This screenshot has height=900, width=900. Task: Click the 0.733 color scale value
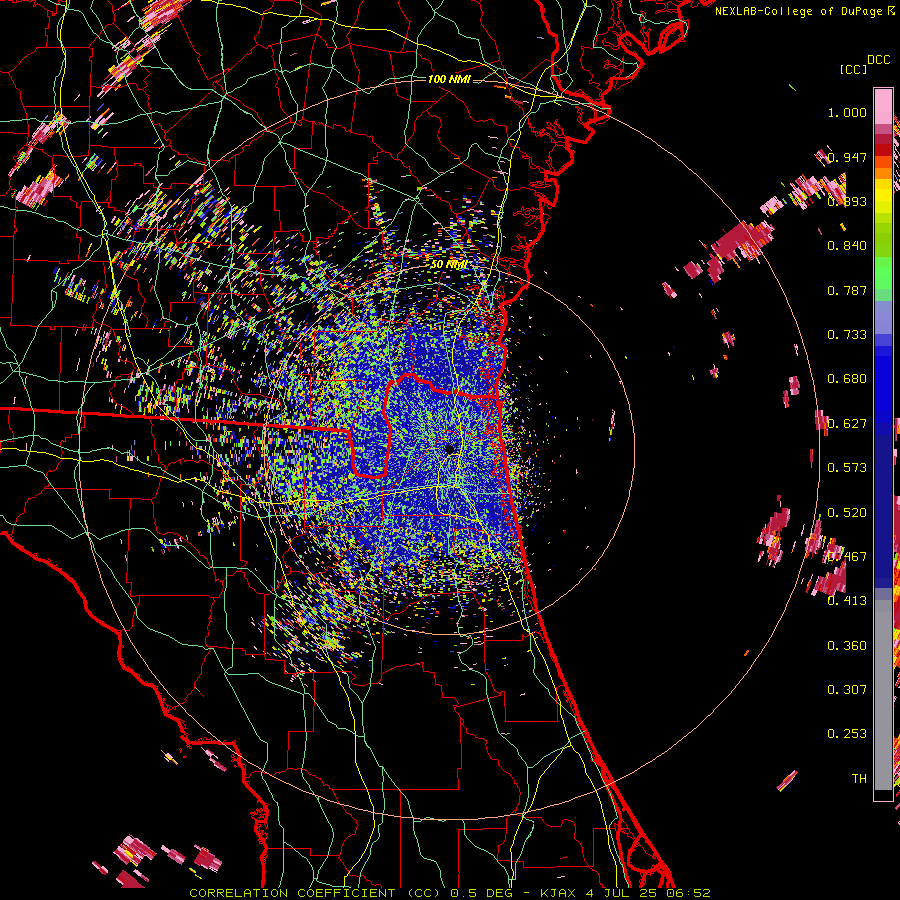tap(847, 335)
